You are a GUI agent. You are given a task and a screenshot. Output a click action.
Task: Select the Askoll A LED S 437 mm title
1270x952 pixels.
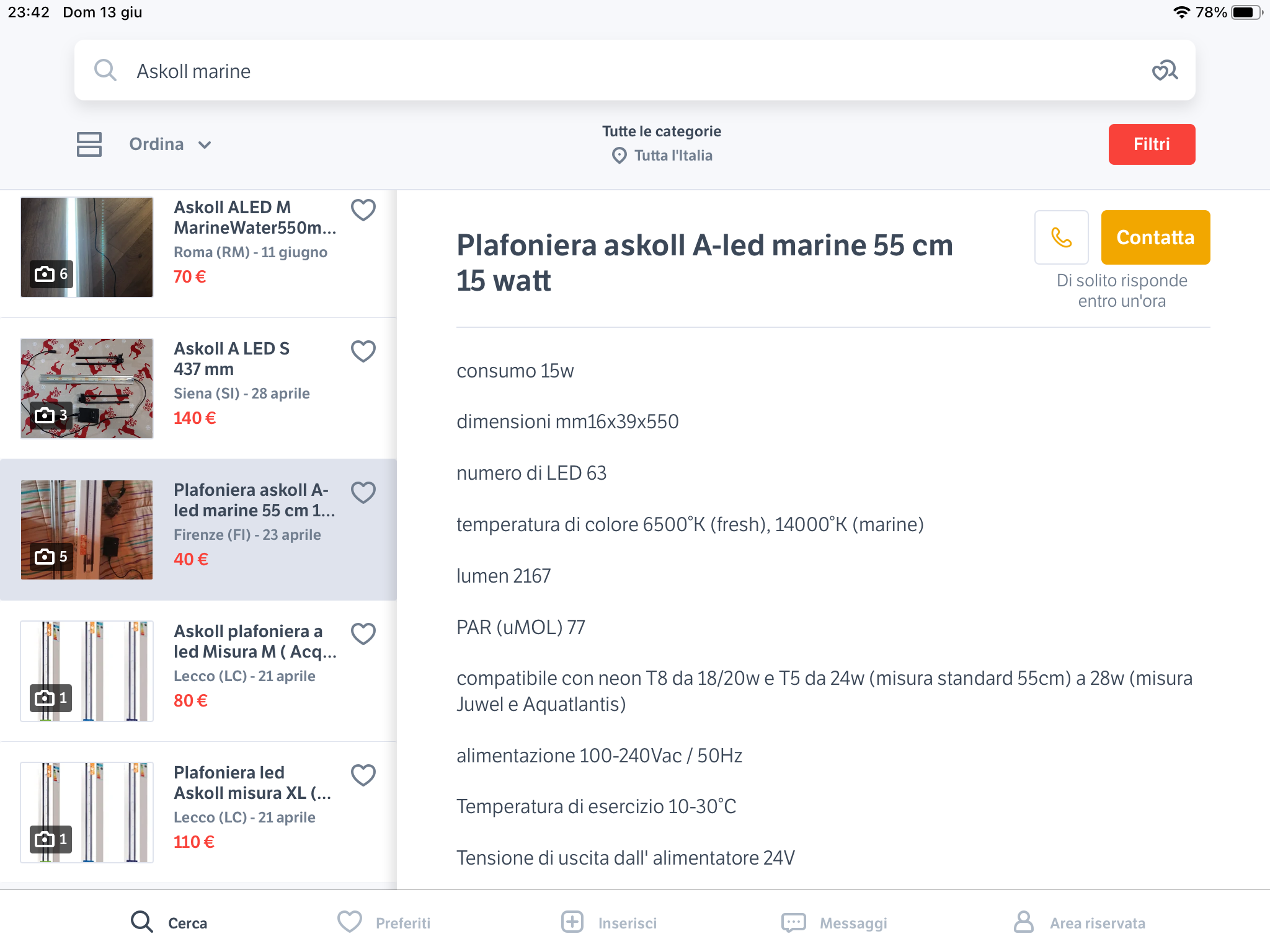(232, 359)
